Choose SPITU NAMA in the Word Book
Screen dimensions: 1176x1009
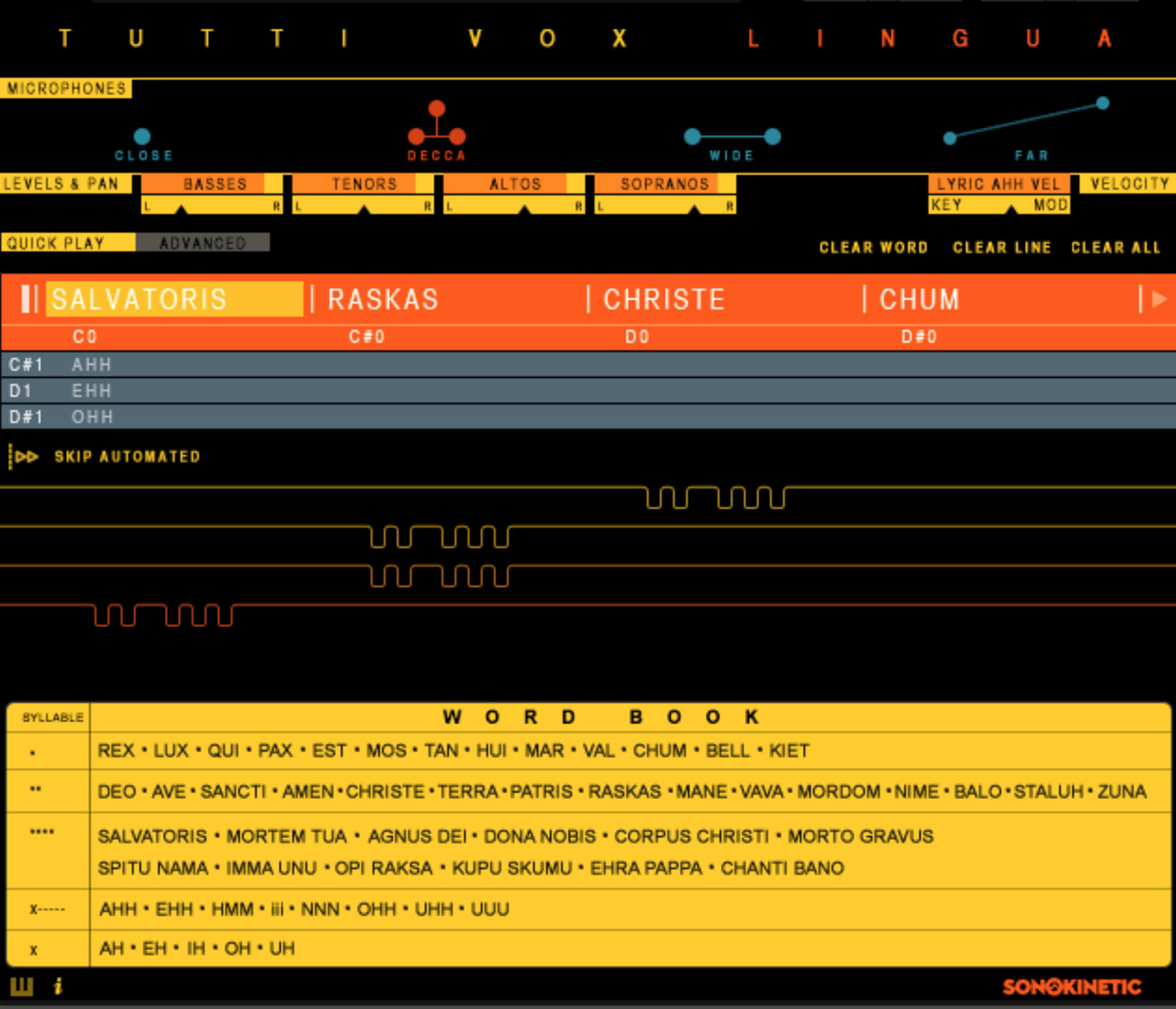(153, 868)
